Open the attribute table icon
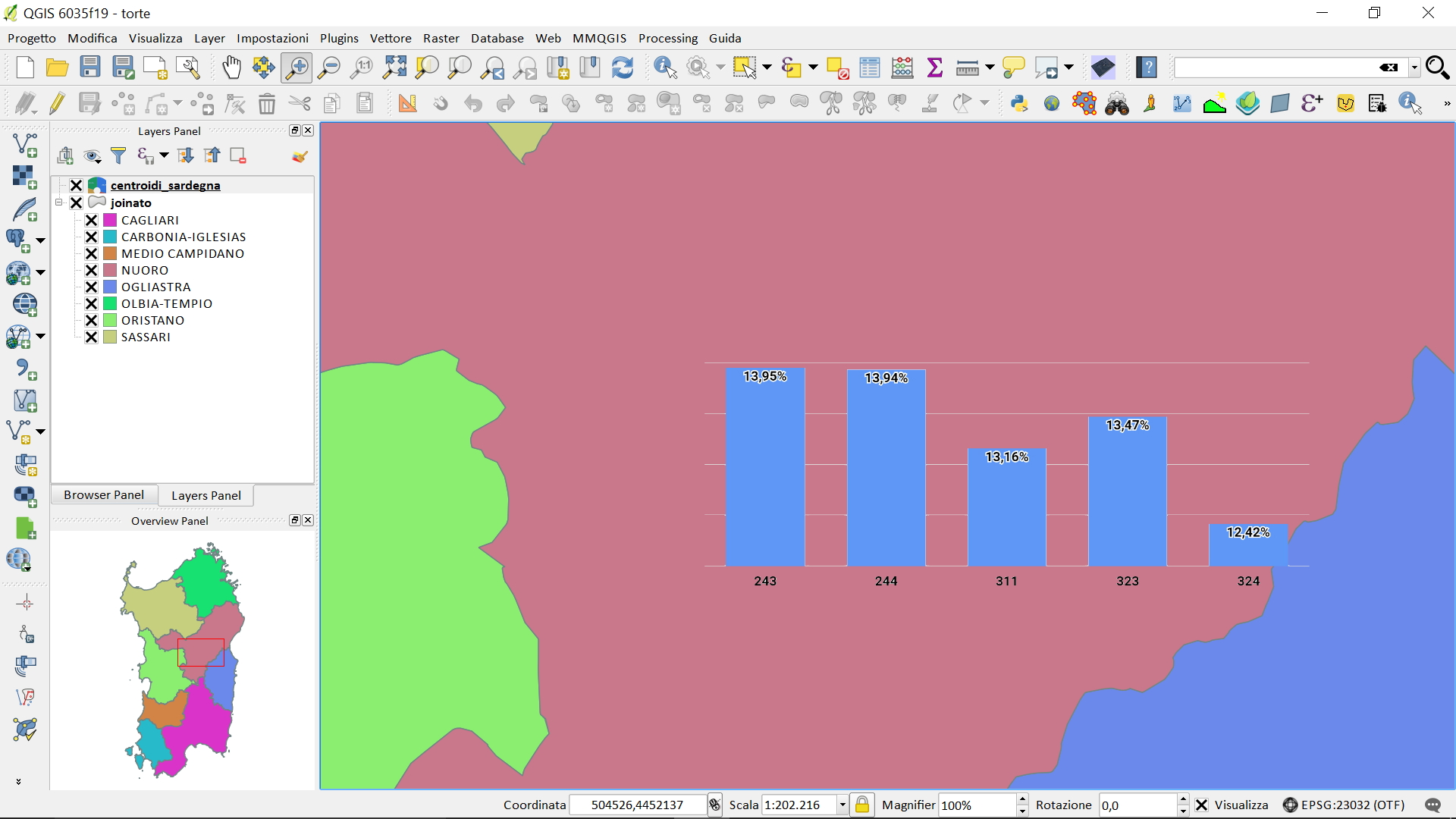Image resolution: width=1456 pixels, height=819 pixels. click(869, 67)
